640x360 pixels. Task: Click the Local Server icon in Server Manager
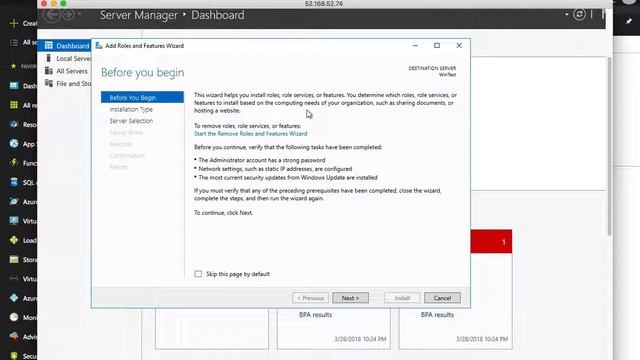49,58
